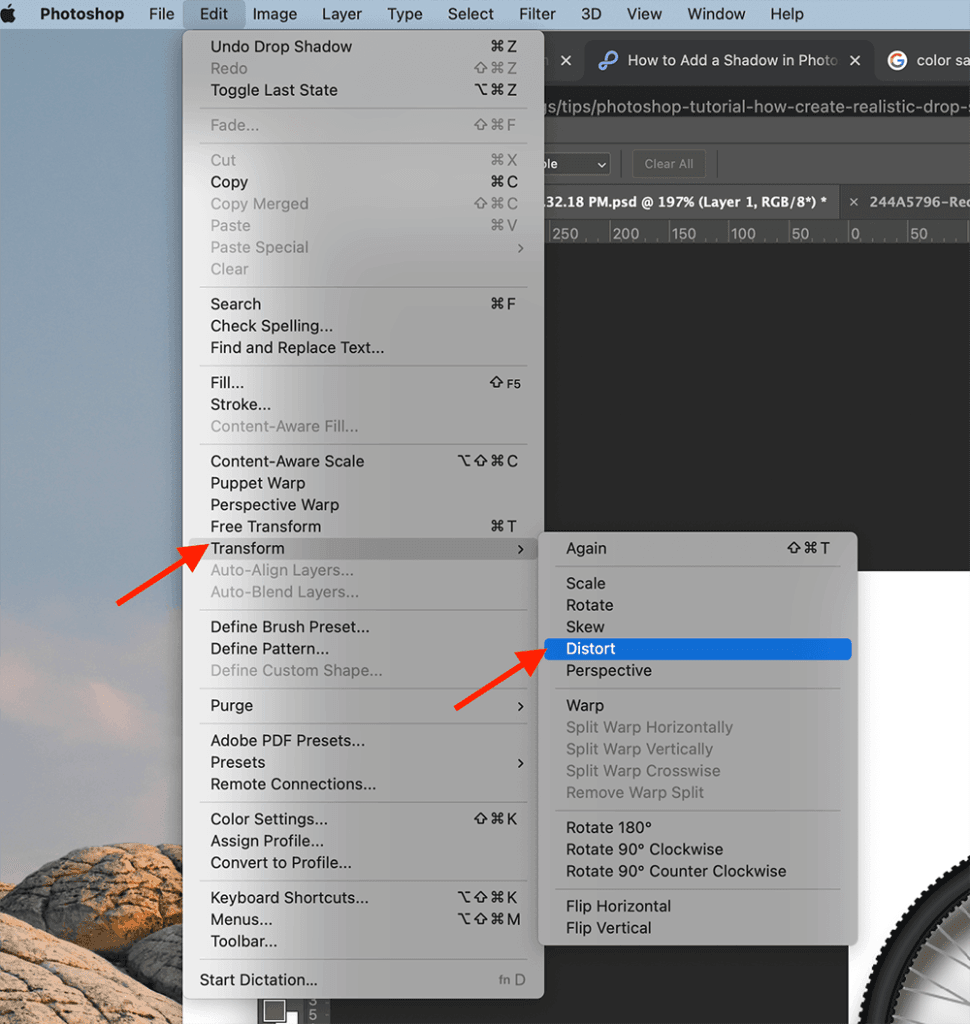
Task: Choose Rotate 90° Clockwise
Action: (698, 850)
